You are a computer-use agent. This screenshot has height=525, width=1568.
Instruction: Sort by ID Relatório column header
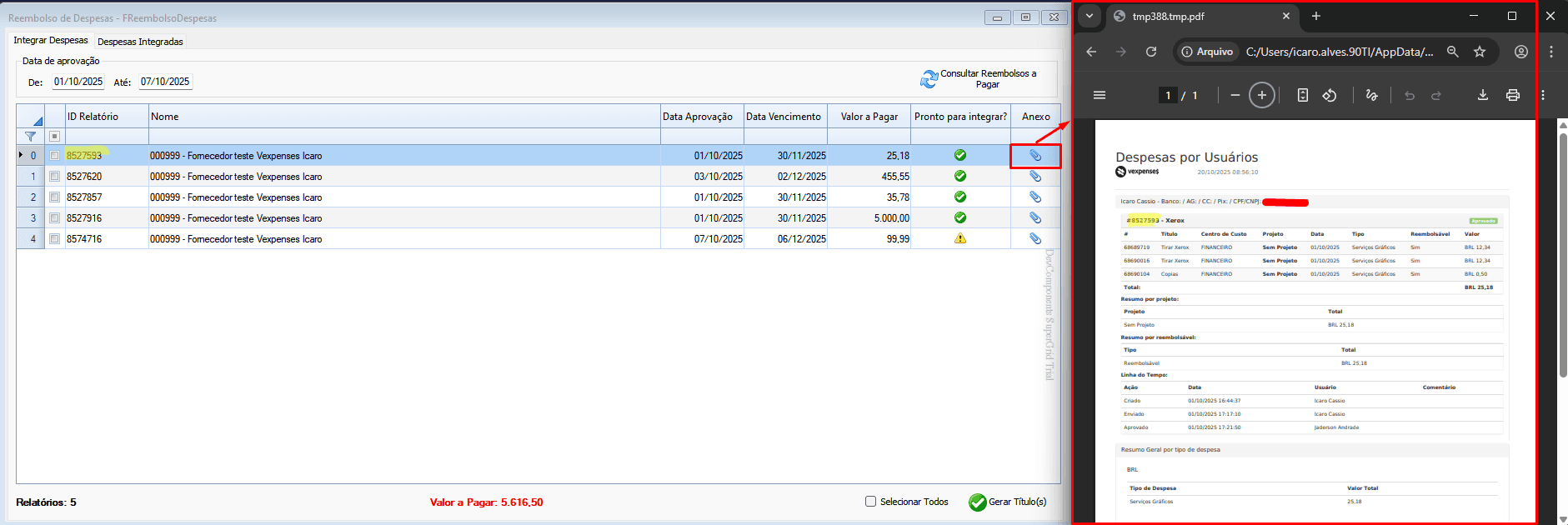point(107,117)
